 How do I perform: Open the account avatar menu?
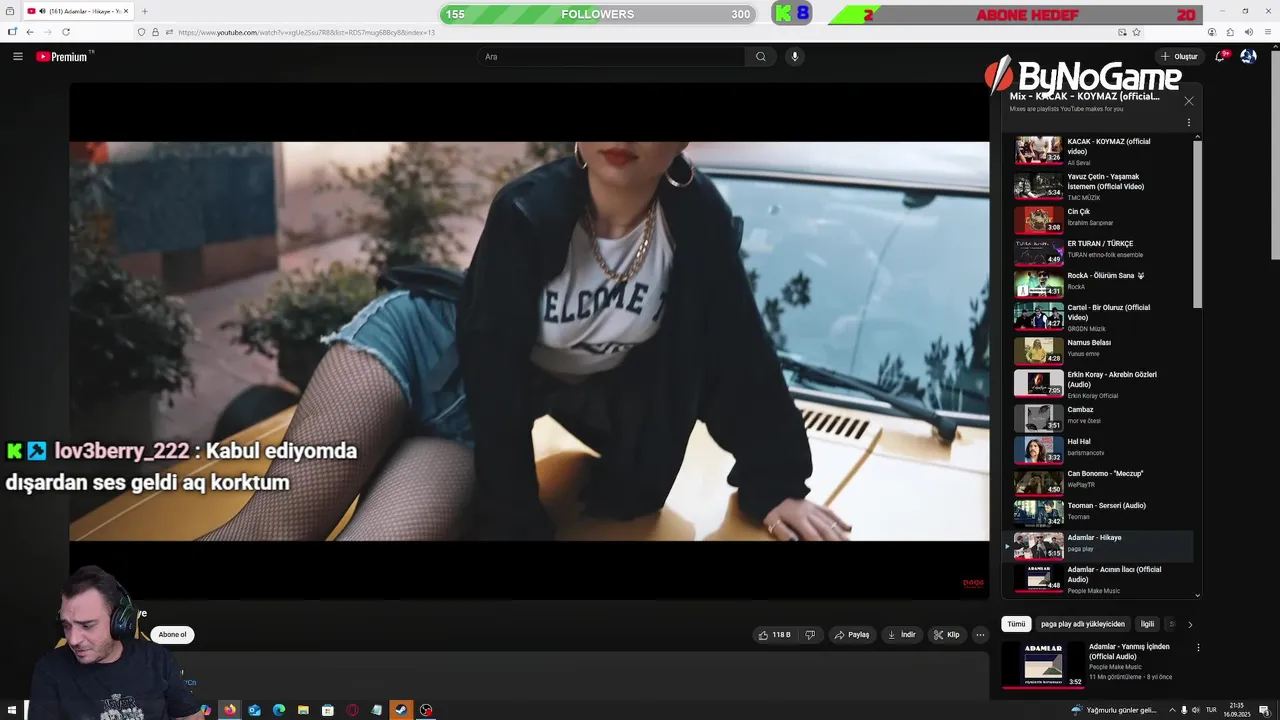(1248, 57)
